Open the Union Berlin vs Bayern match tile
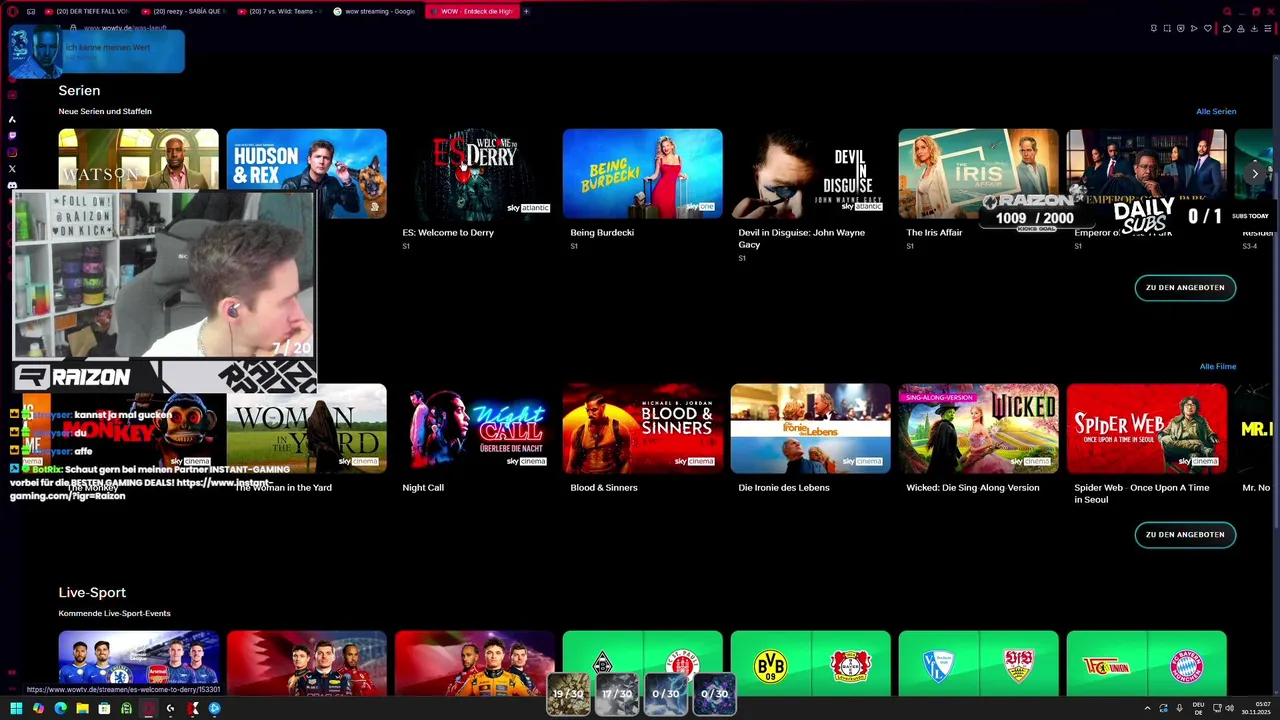The height and width of the screenshot is (720, 1280). [1146, 663]
